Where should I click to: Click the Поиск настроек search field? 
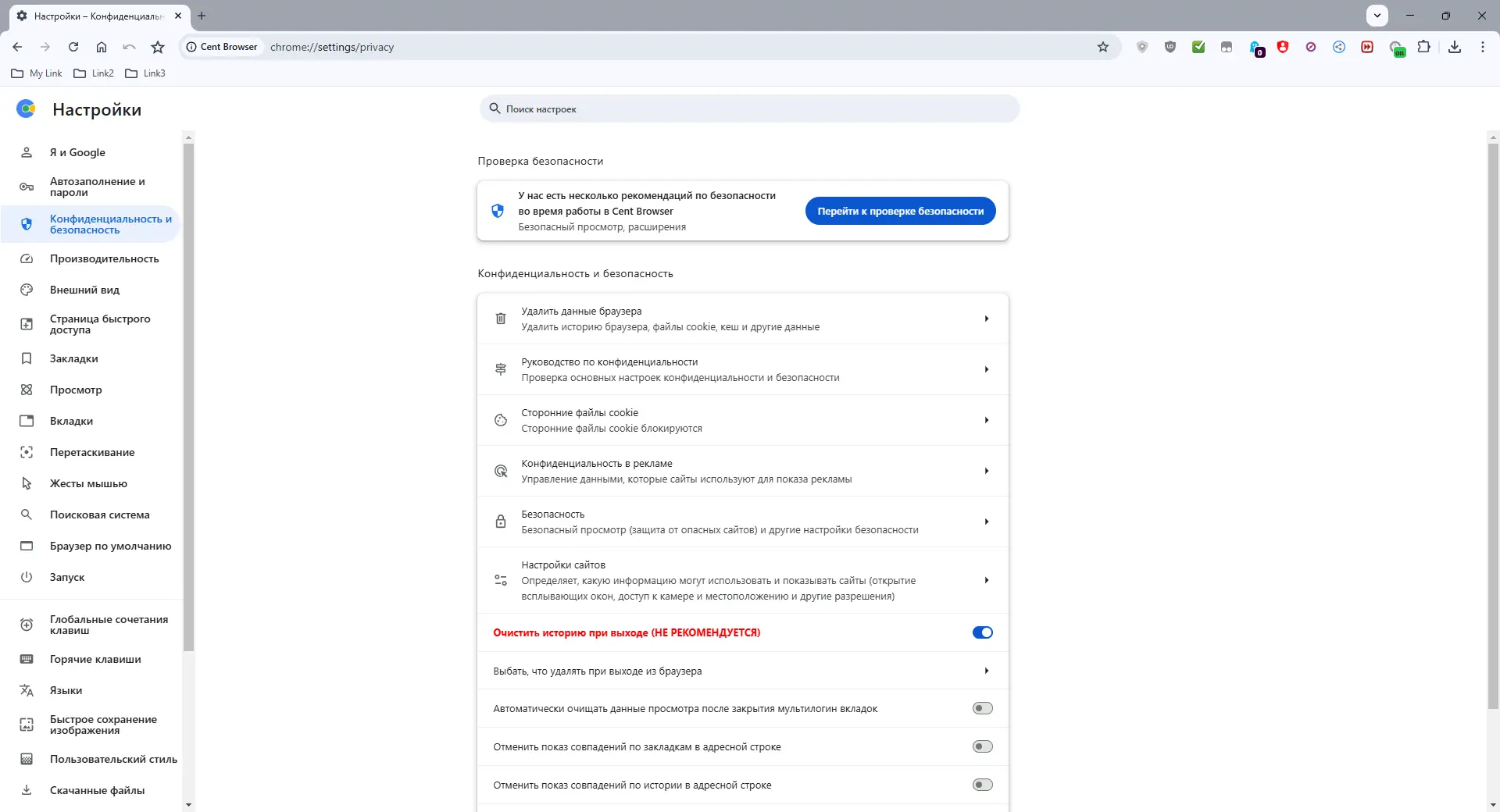click(x=748, y=109)
